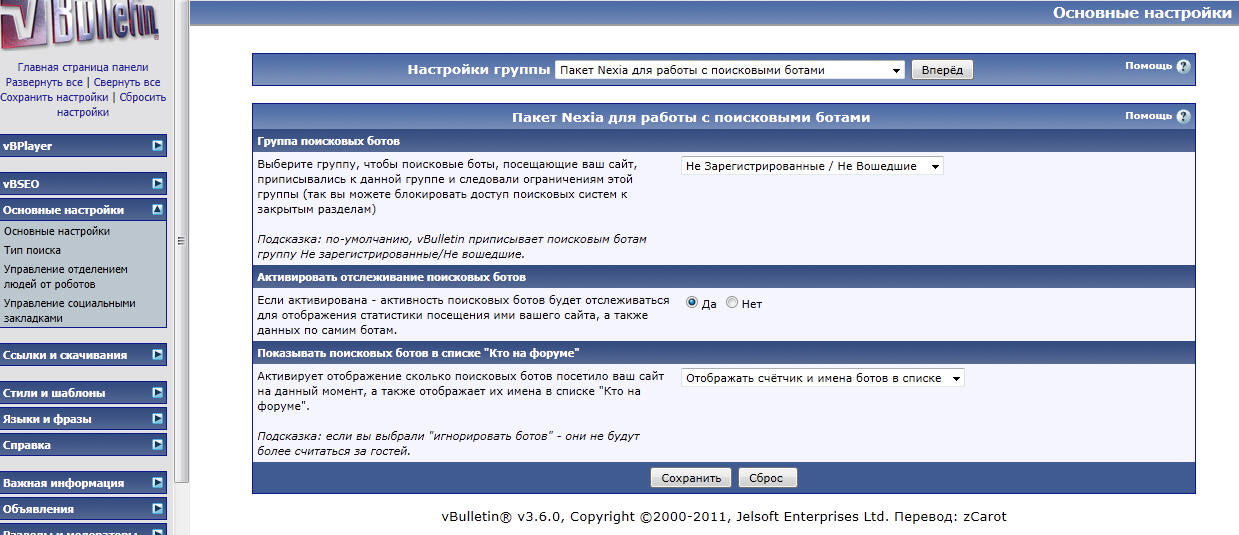Click the vBSEO section header

click(83, 184)
